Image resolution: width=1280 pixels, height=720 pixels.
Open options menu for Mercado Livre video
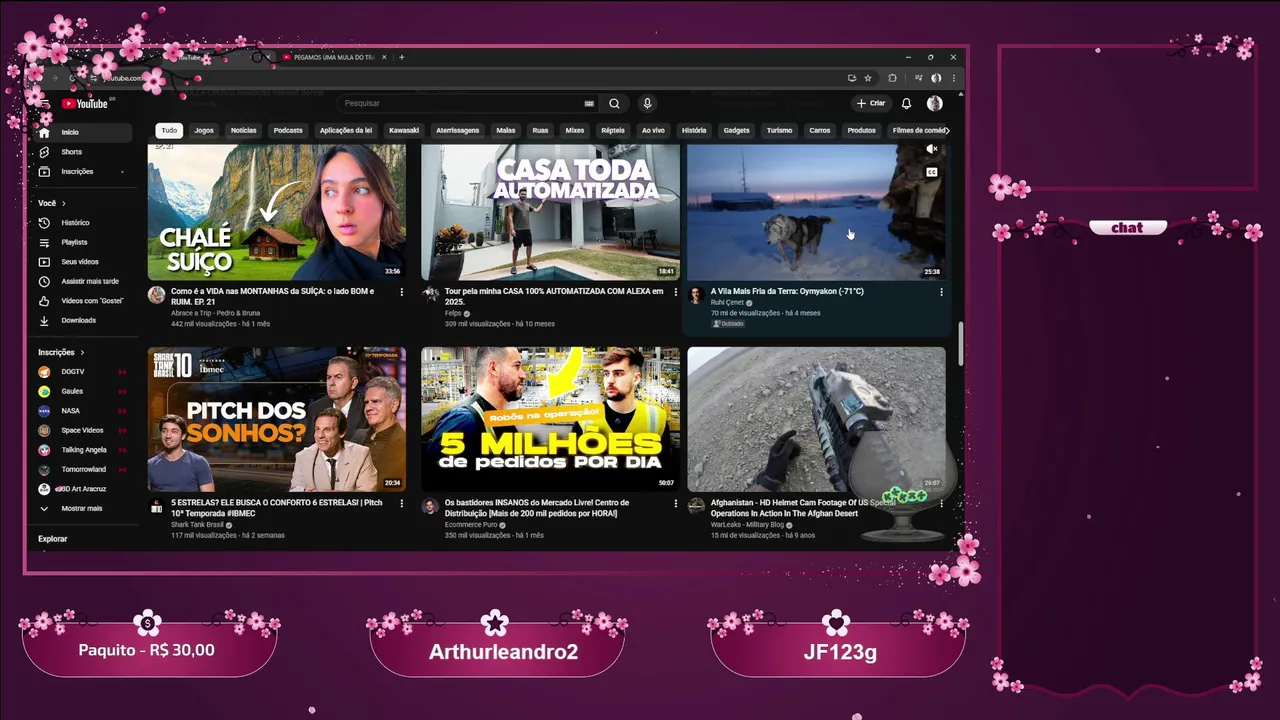pyautogui.click(x=675, y=504)
